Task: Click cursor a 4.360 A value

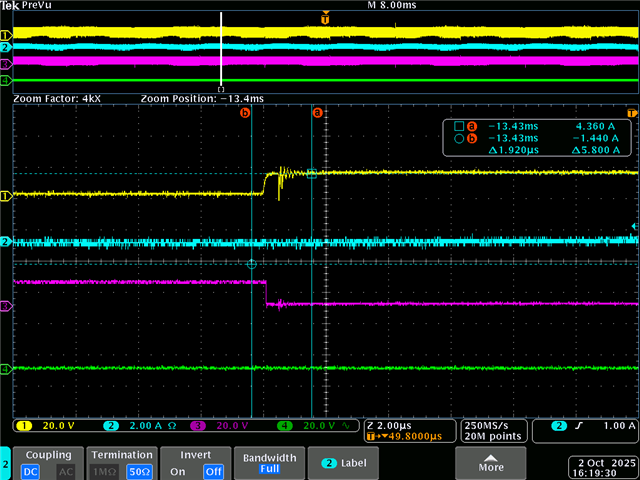Action: coord(595,126)
